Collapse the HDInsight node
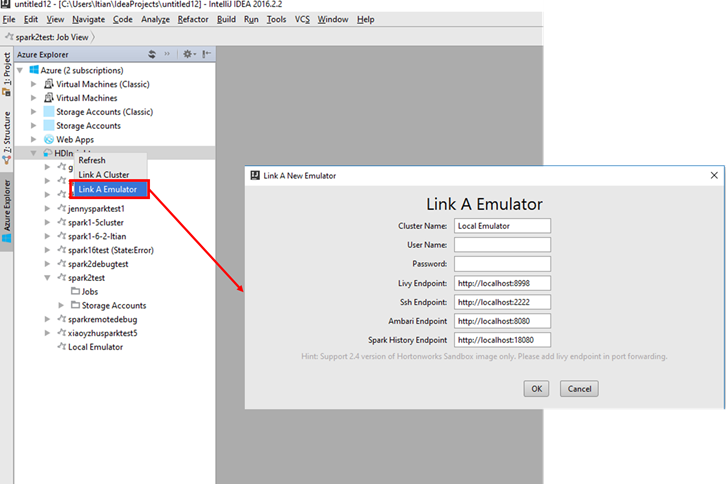Screen dimensions: 726x484 pos(33,153)
